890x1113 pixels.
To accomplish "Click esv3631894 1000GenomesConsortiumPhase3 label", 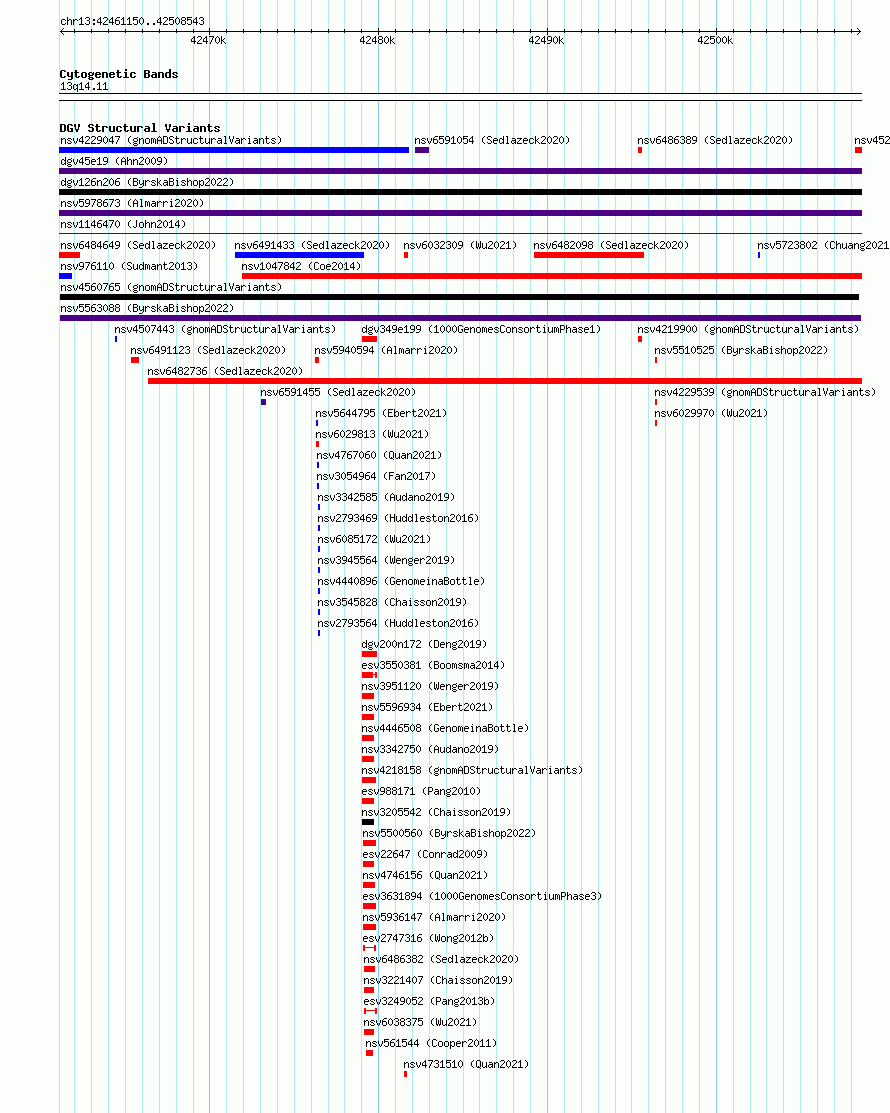I will point(482,897).
